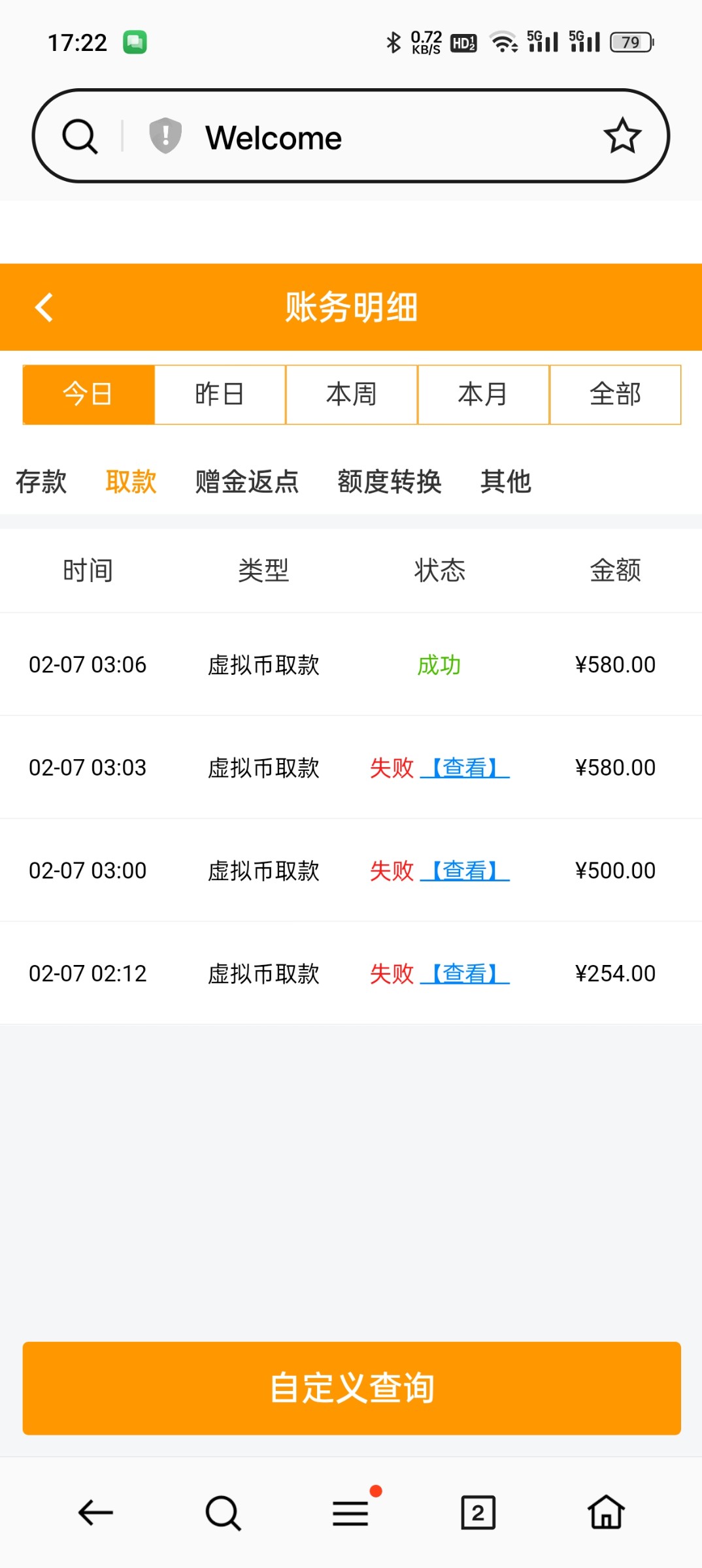The height and width of the screenshot is (1568, 702).
Task: Open the tab switcher showing 2 tabs
Action: tap(478, 1512)
